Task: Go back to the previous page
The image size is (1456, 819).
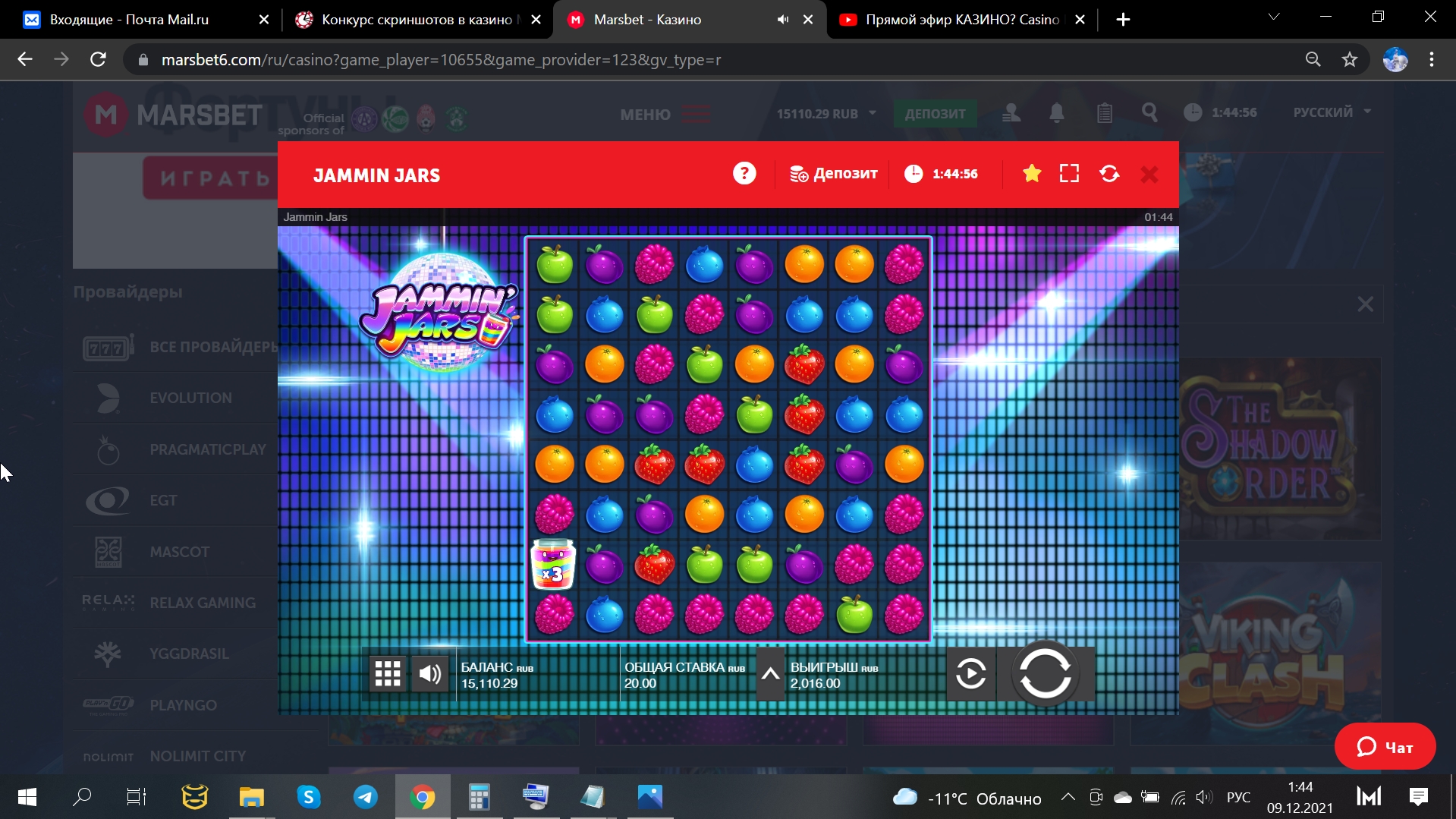Action: 25,59
